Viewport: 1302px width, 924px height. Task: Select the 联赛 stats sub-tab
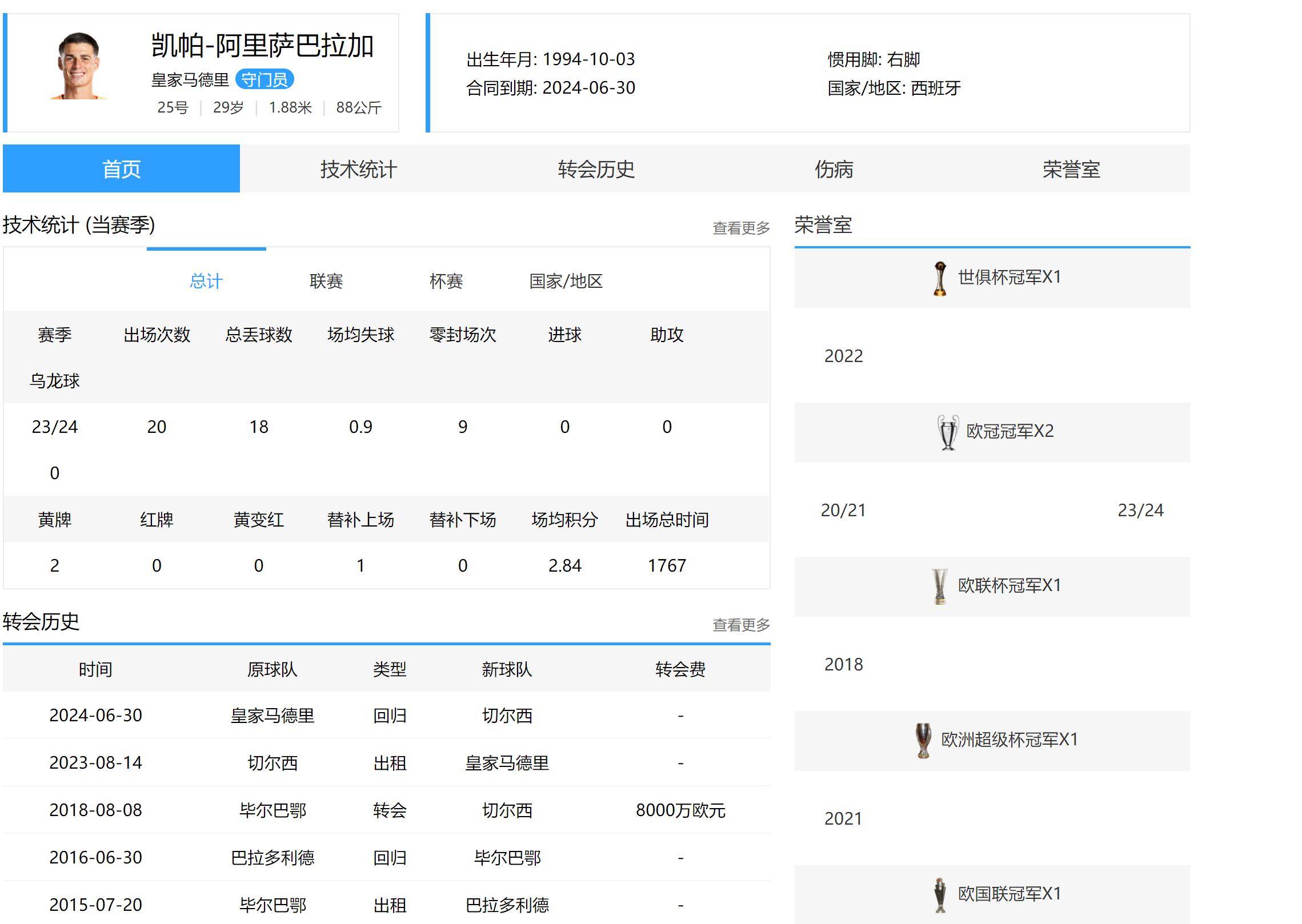tap(326, 281)
